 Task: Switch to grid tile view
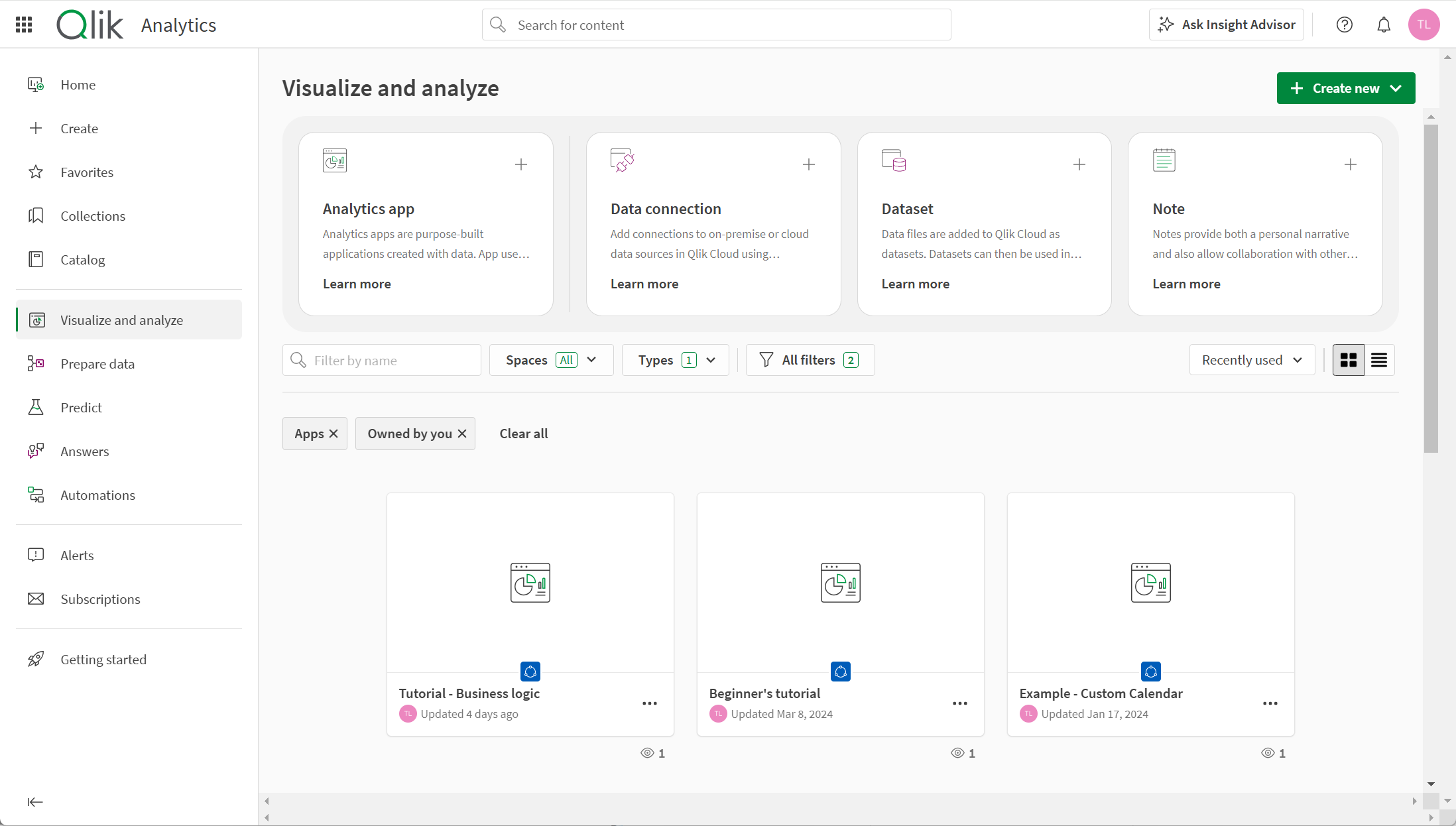[1349, 360]
